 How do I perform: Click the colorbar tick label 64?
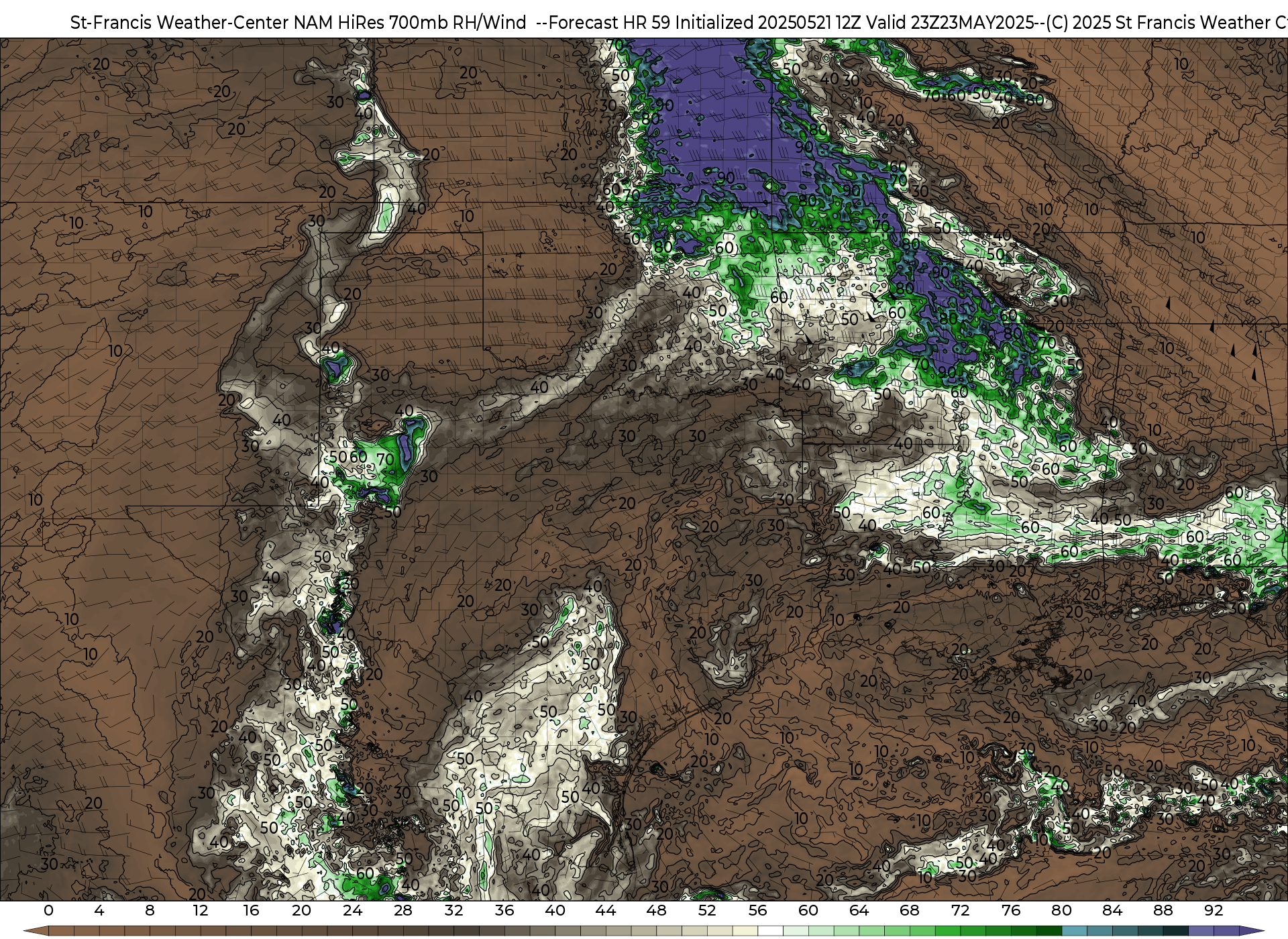point(859,911)
